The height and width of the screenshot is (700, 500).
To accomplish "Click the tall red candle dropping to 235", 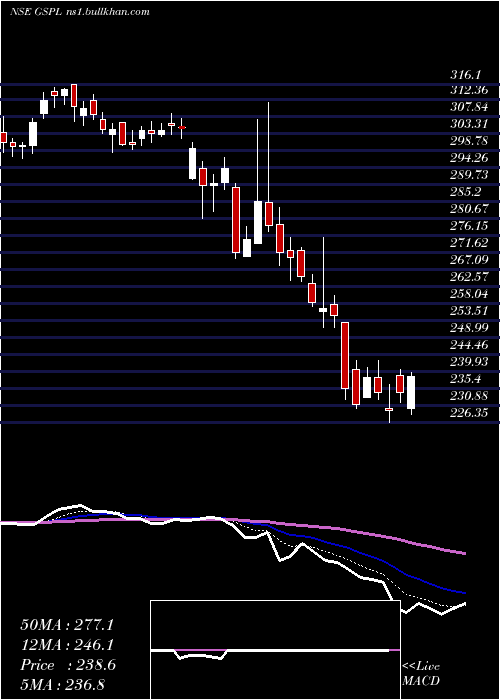I will tap(345, 355).
